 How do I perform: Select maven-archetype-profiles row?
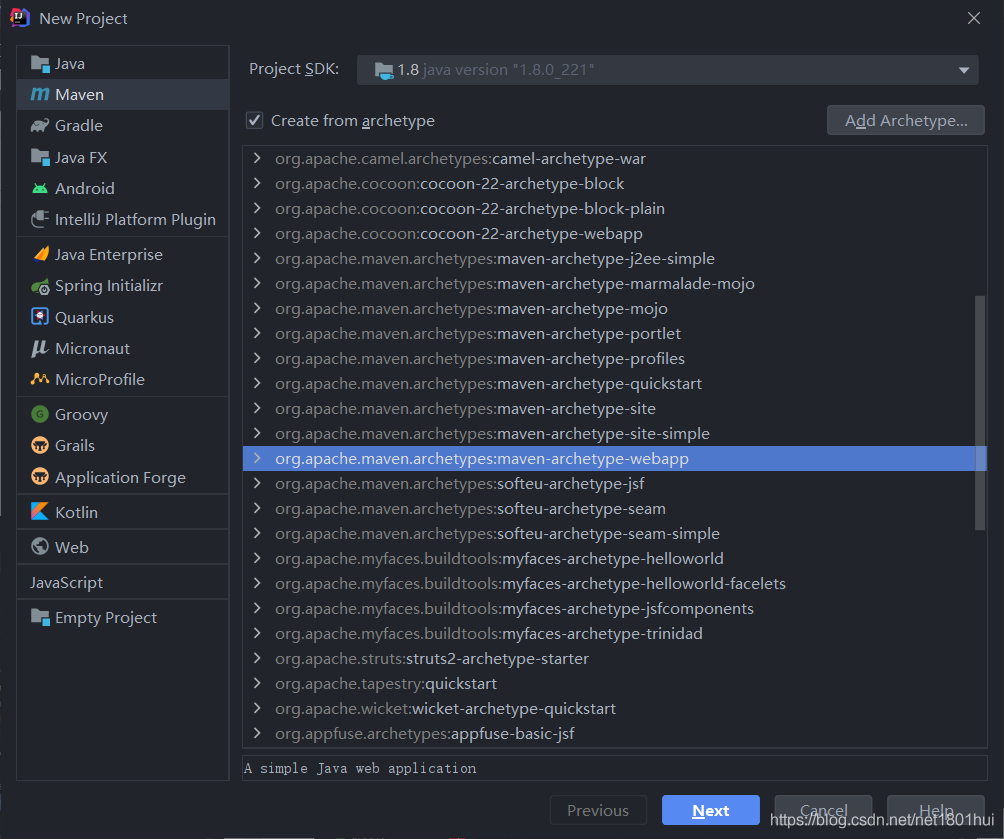[615, 358]
